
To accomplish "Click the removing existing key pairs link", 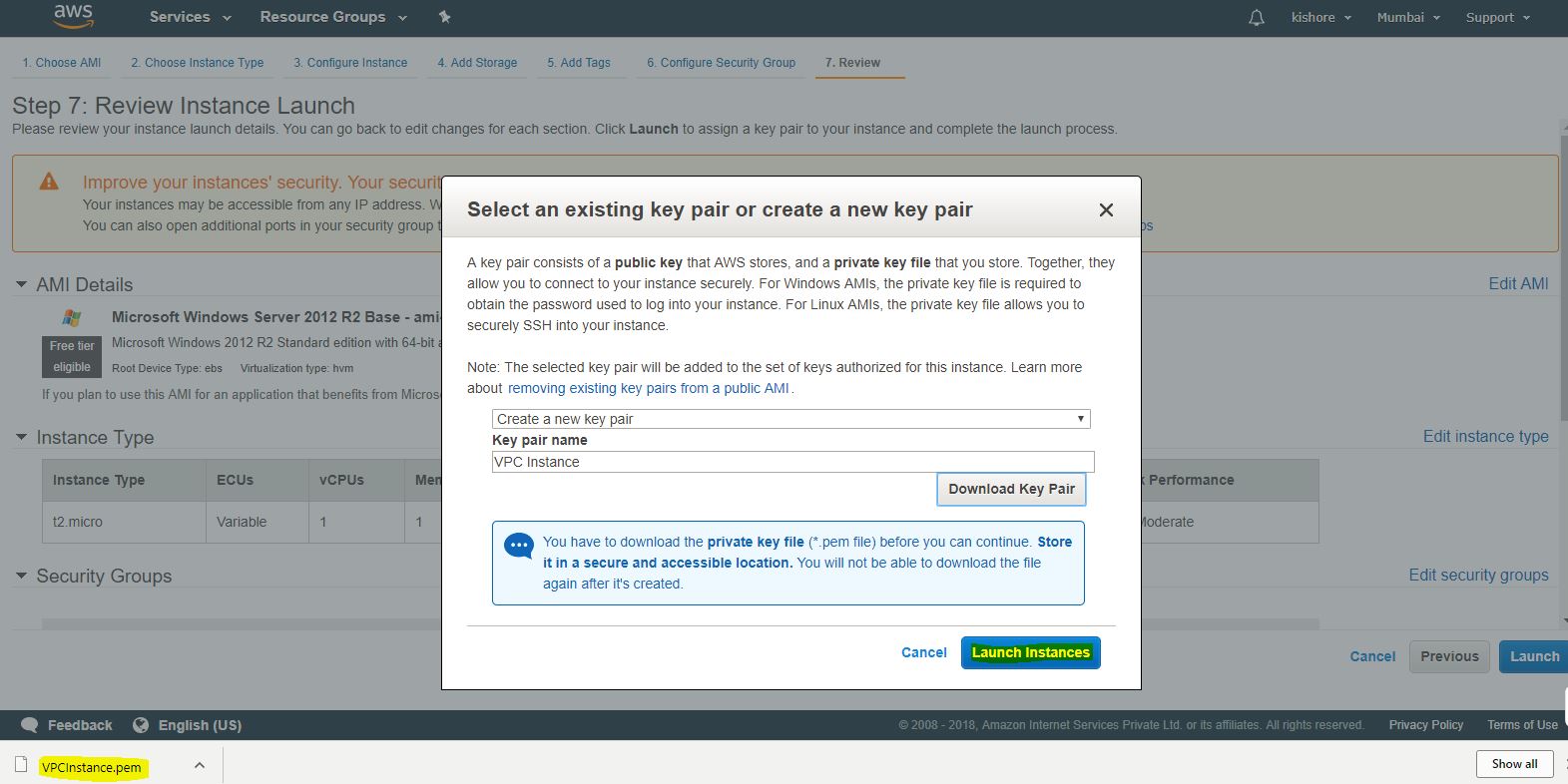I will pyautogui.click(x=648, y=388).
